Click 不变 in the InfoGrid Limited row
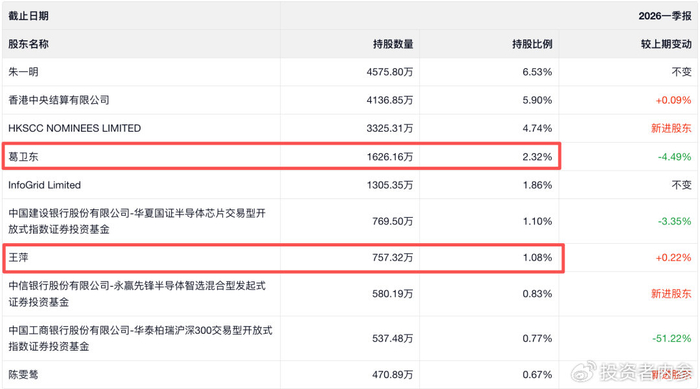Screen dimensions: 700x389 [x=681, y=185]
